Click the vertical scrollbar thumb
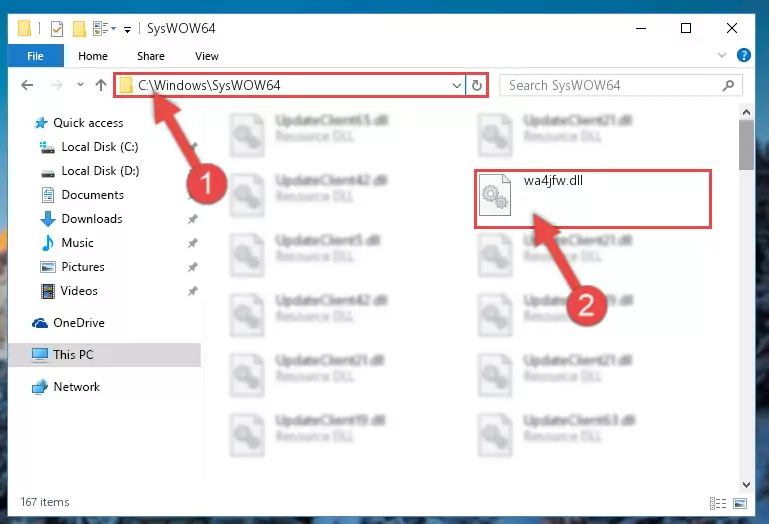Image resolution: width=769 pixels, height=524 pixels. tap(746, 145)
